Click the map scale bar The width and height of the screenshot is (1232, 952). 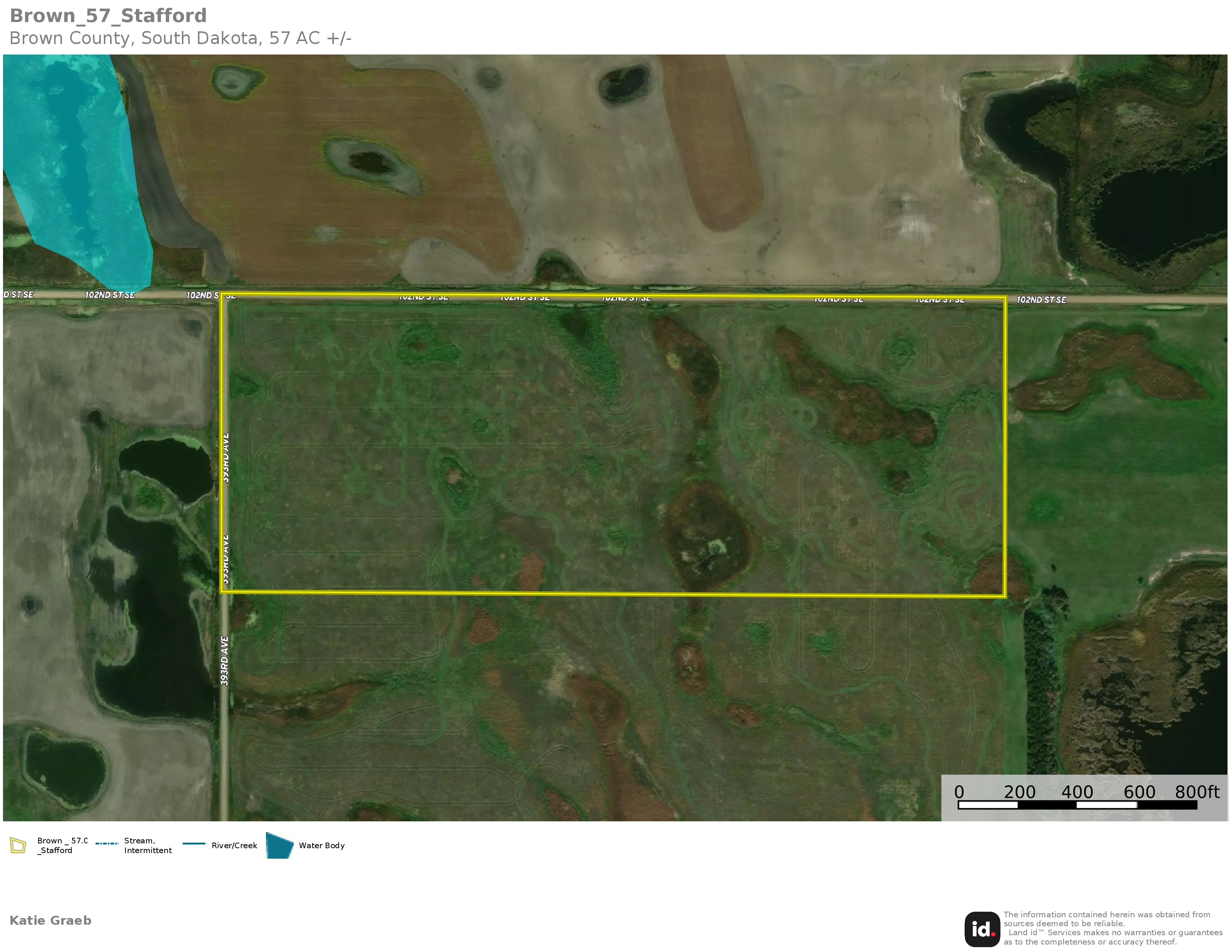1077,805
